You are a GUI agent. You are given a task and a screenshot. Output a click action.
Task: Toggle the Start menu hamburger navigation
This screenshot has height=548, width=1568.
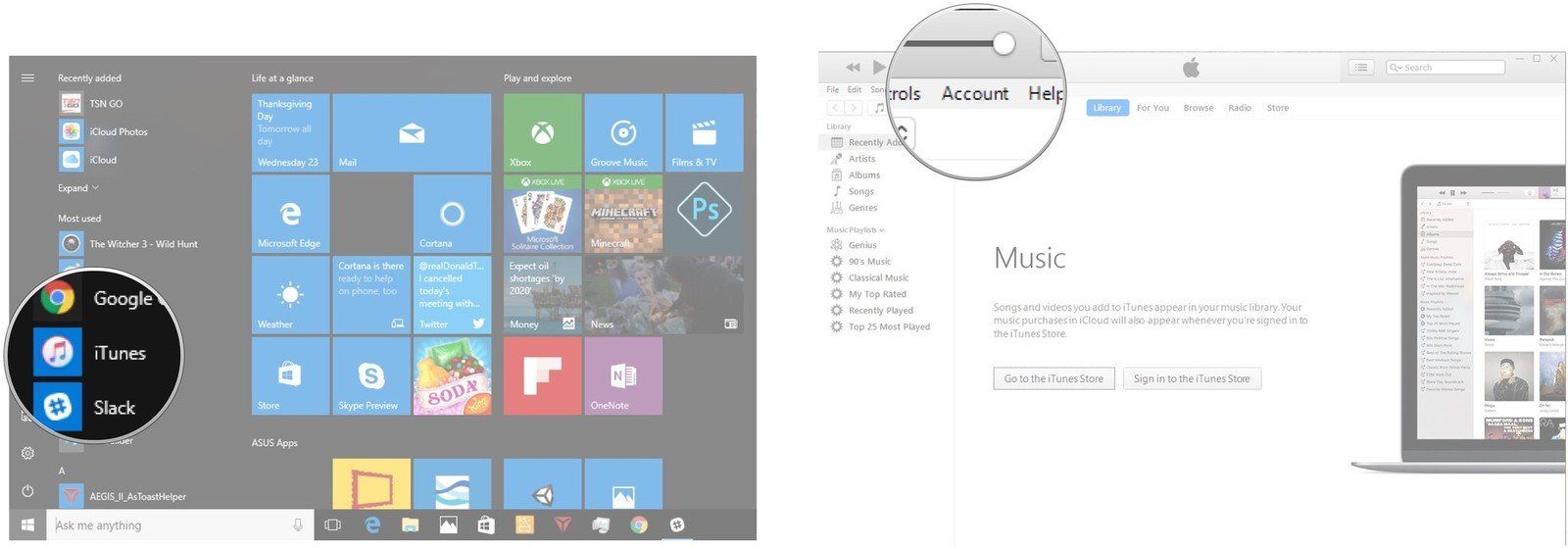(x=27, y=78)
